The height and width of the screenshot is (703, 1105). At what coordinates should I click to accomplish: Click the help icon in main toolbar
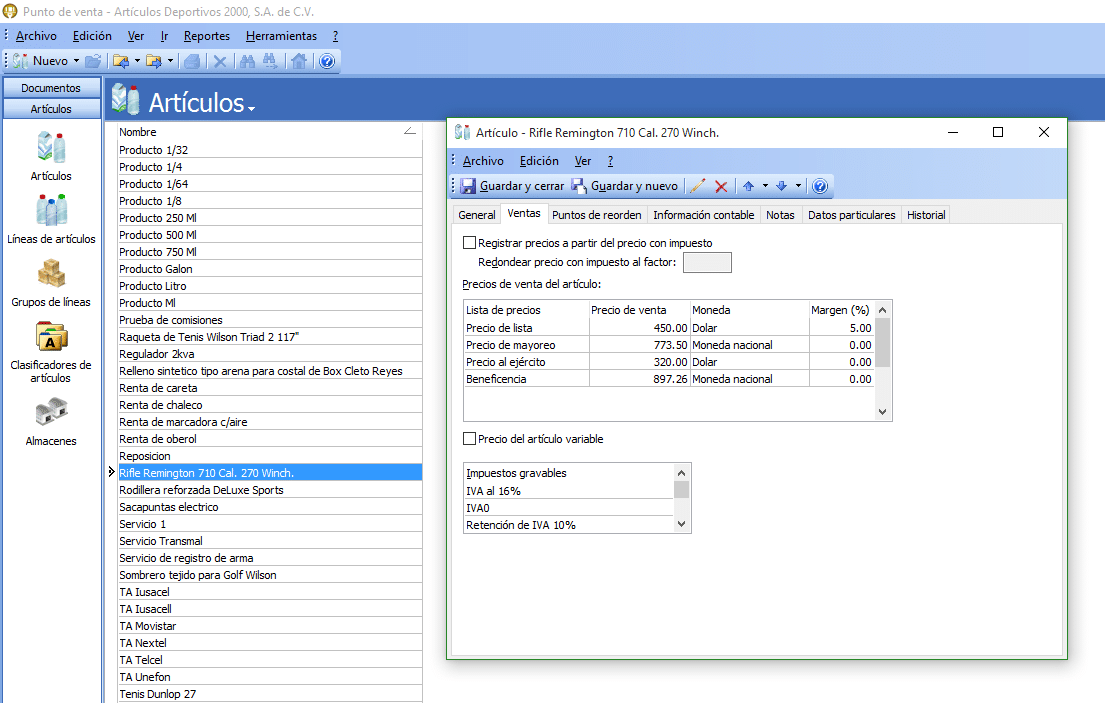coord(326,61)
